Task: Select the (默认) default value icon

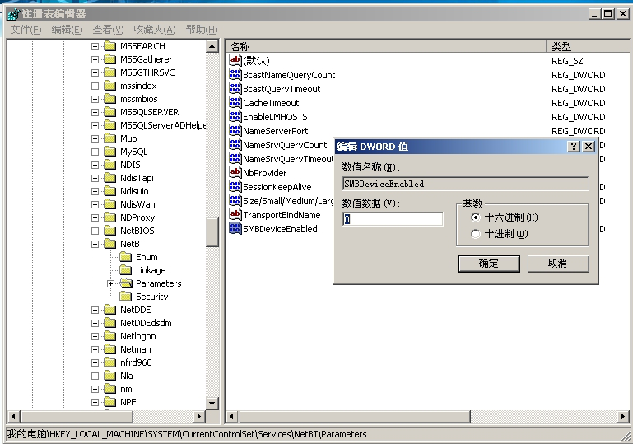Action: point(235,61)
